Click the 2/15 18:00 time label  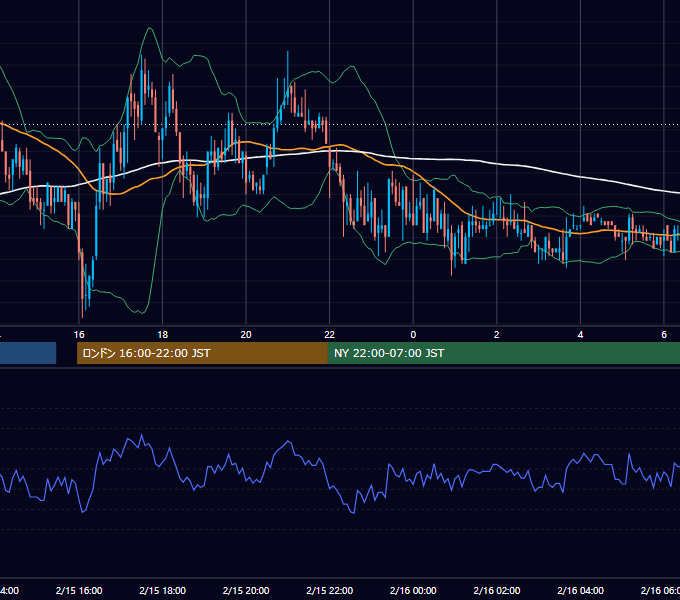(163, 590)
